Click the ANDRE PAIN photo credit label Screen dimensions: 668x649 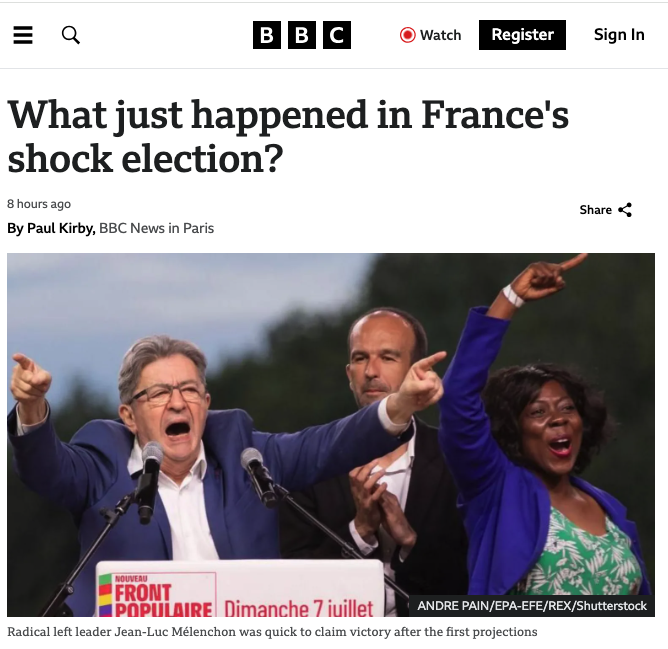point(532,606)
